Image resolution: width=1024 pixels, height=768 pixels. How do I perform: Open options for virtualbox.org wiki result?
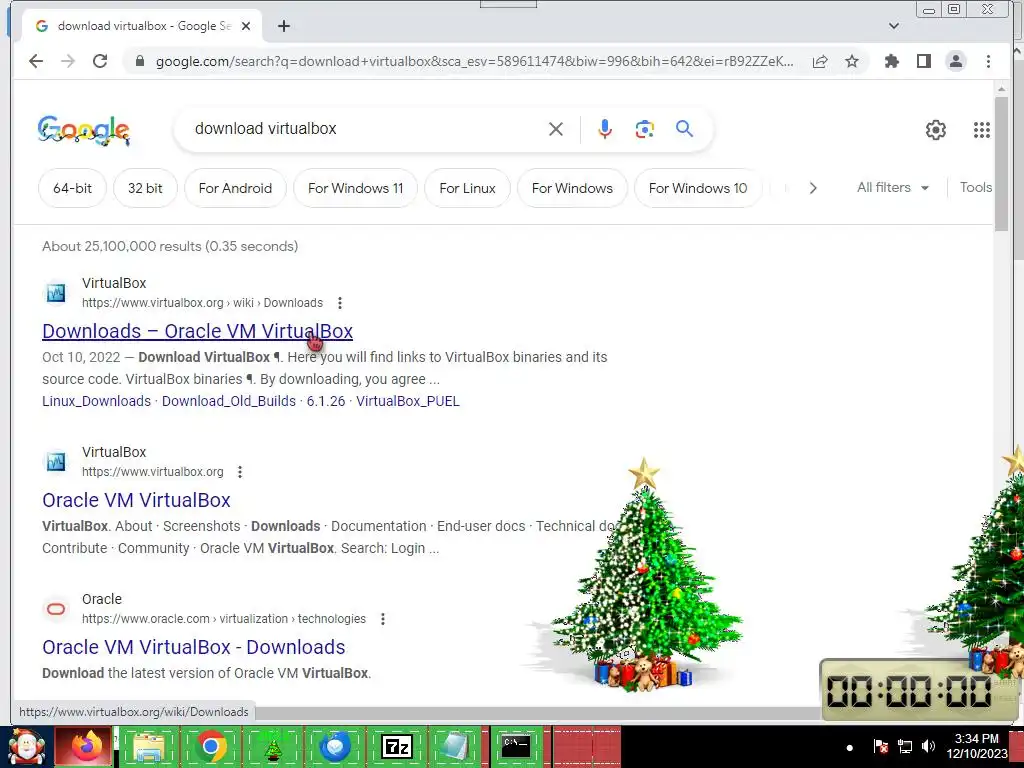pyautogui.click(x=340, y=303)
